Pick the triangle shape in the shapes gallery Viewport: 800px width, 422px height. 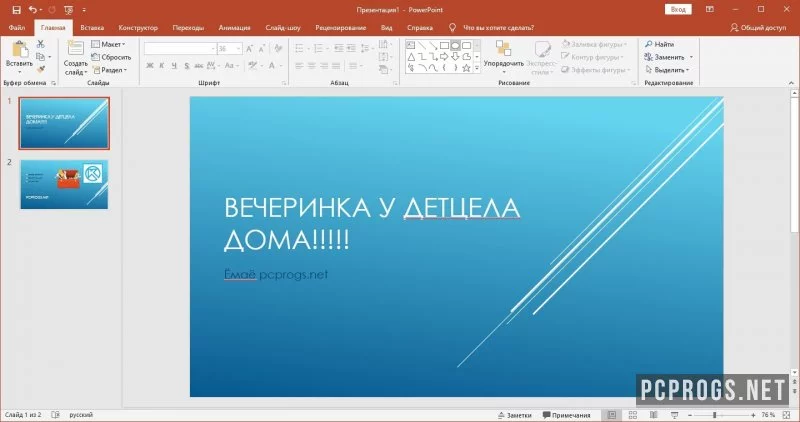coord(411,56)
